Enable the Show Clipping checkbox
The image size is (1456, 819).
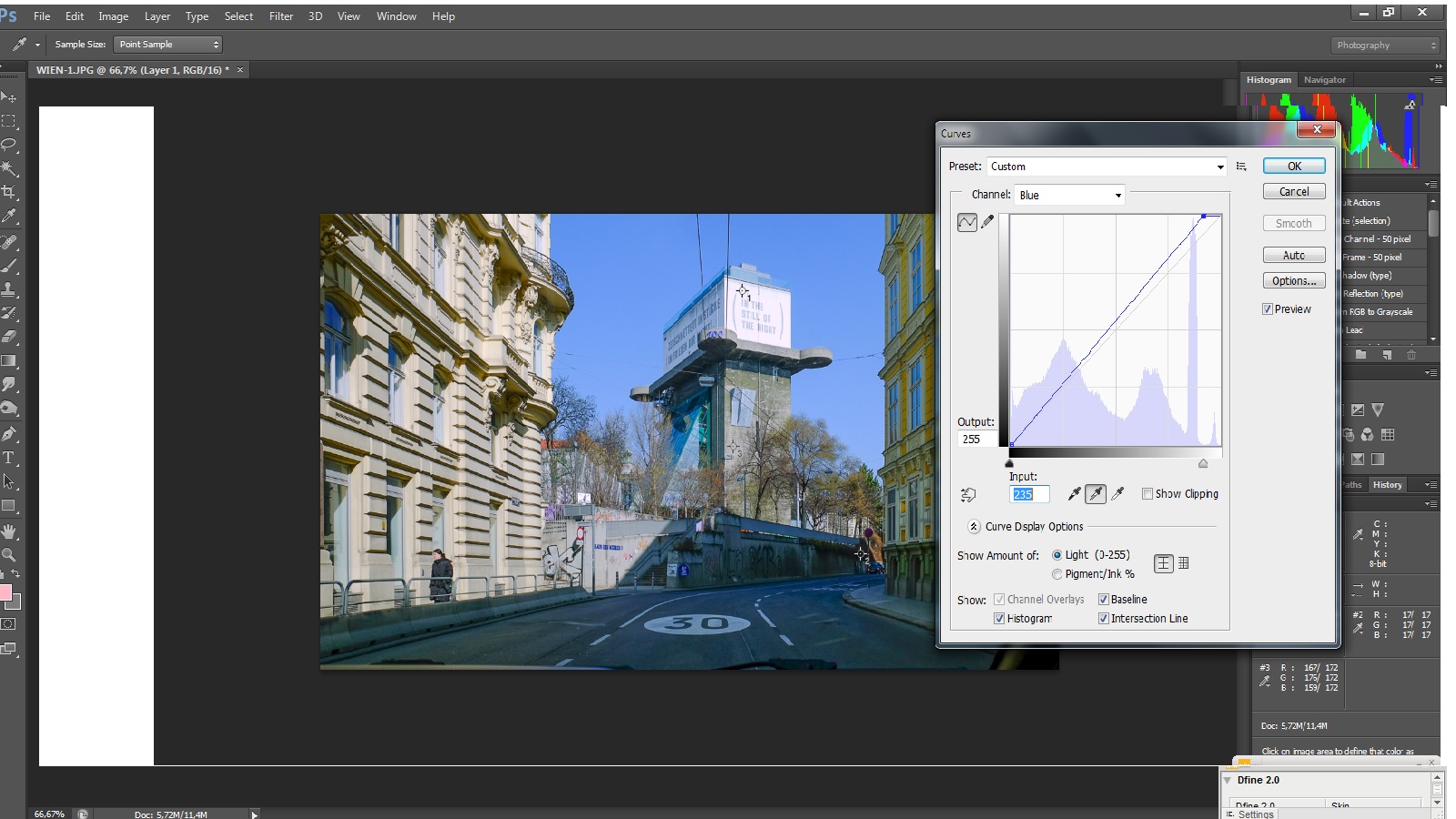pos(1148,494)
